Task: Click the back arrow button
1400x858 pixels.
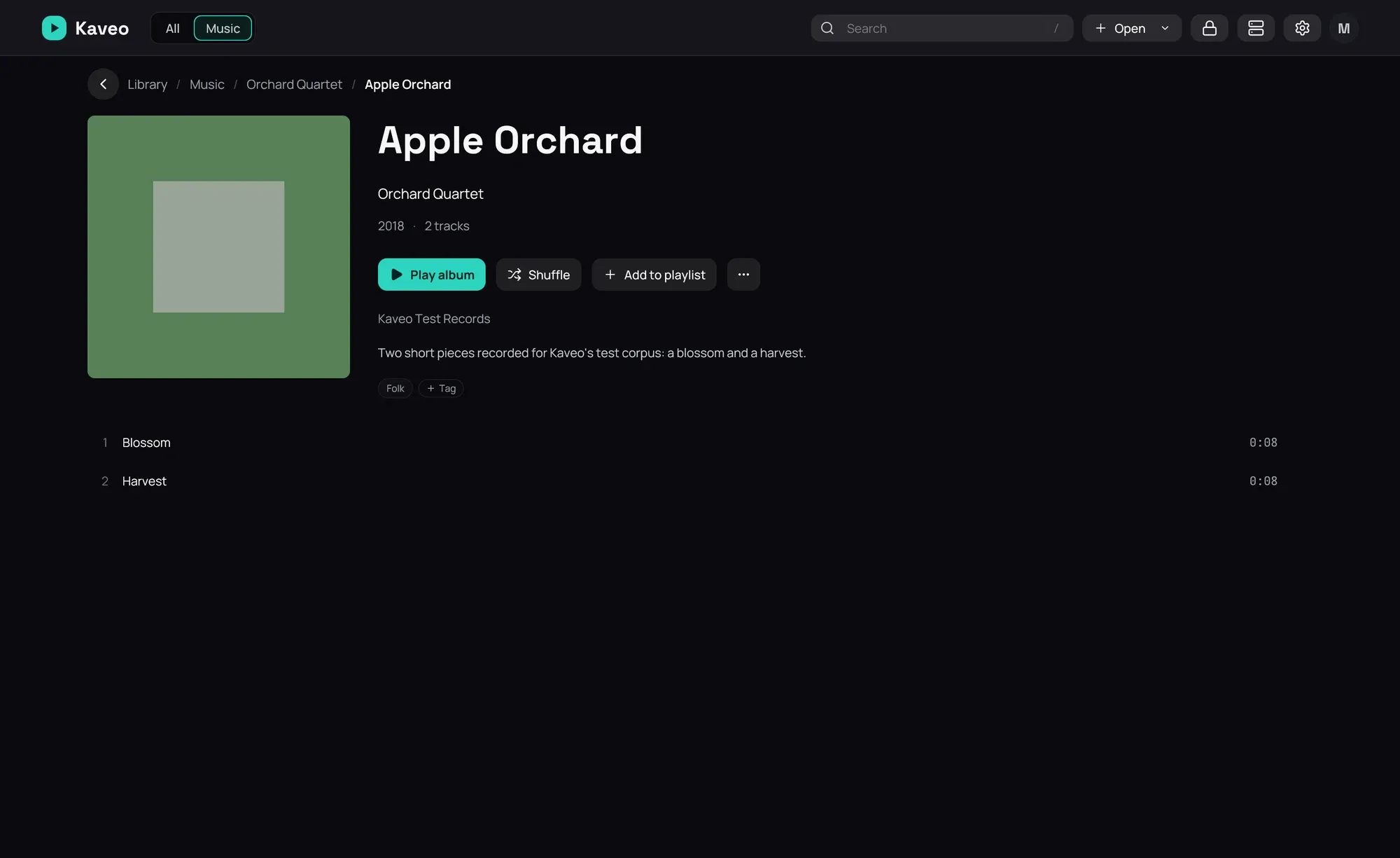Action: (x=103, y=84)
